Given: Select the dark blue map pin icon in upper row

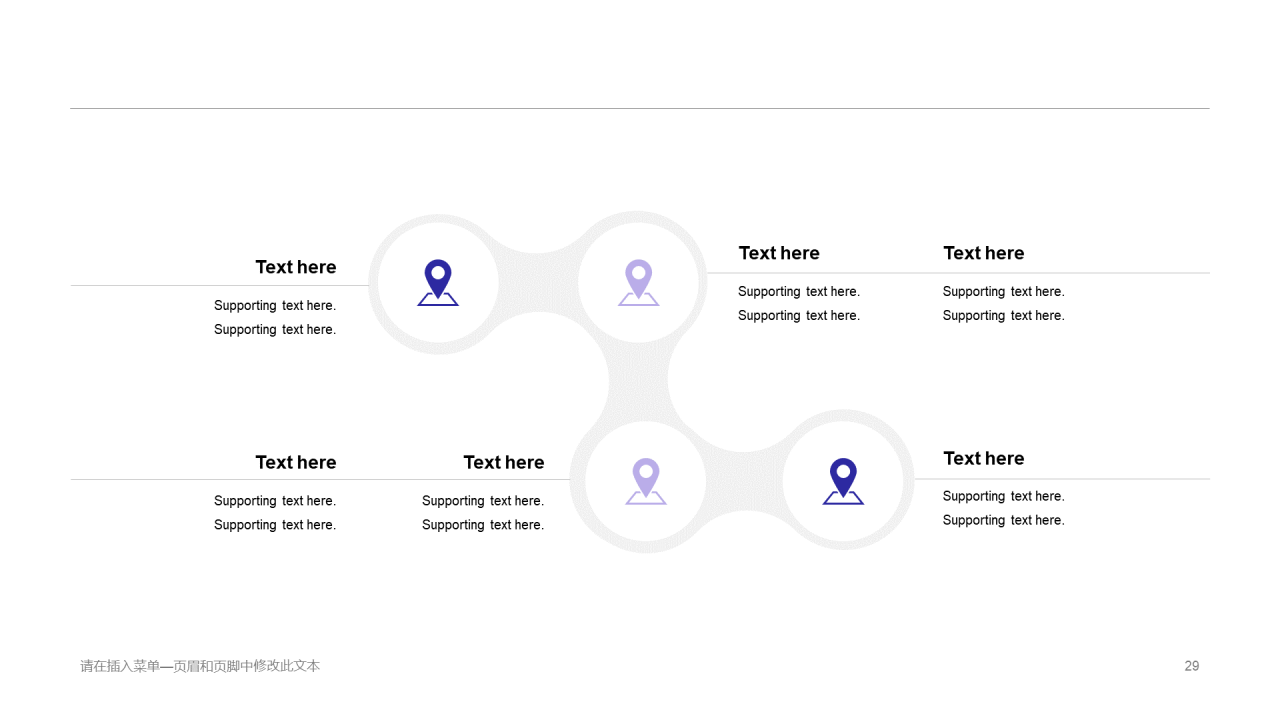Looking at the screenshot, I should pos(438,283).
